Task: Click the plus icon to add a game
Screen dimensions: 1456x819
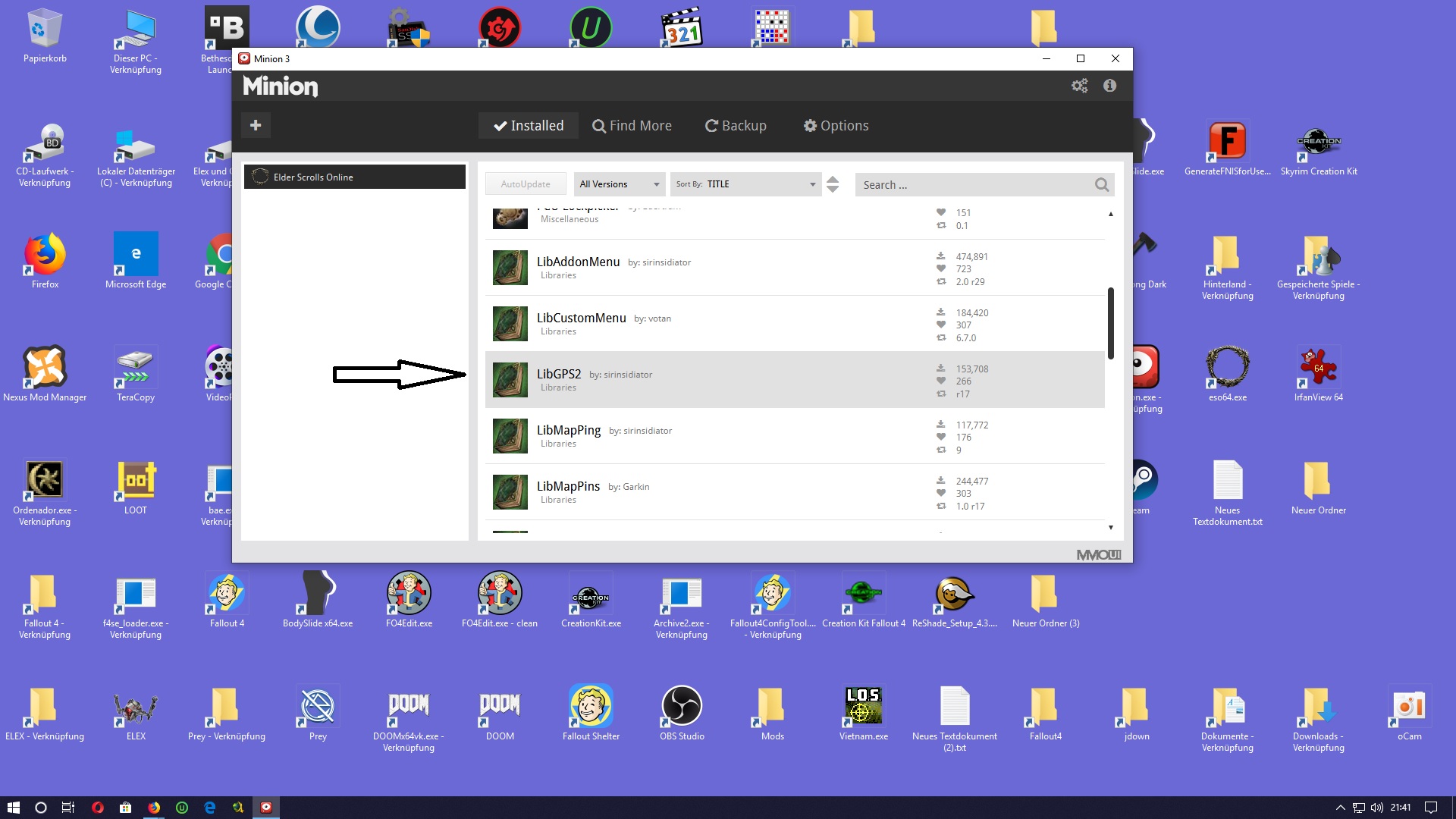Action: [x=256, y=125]
